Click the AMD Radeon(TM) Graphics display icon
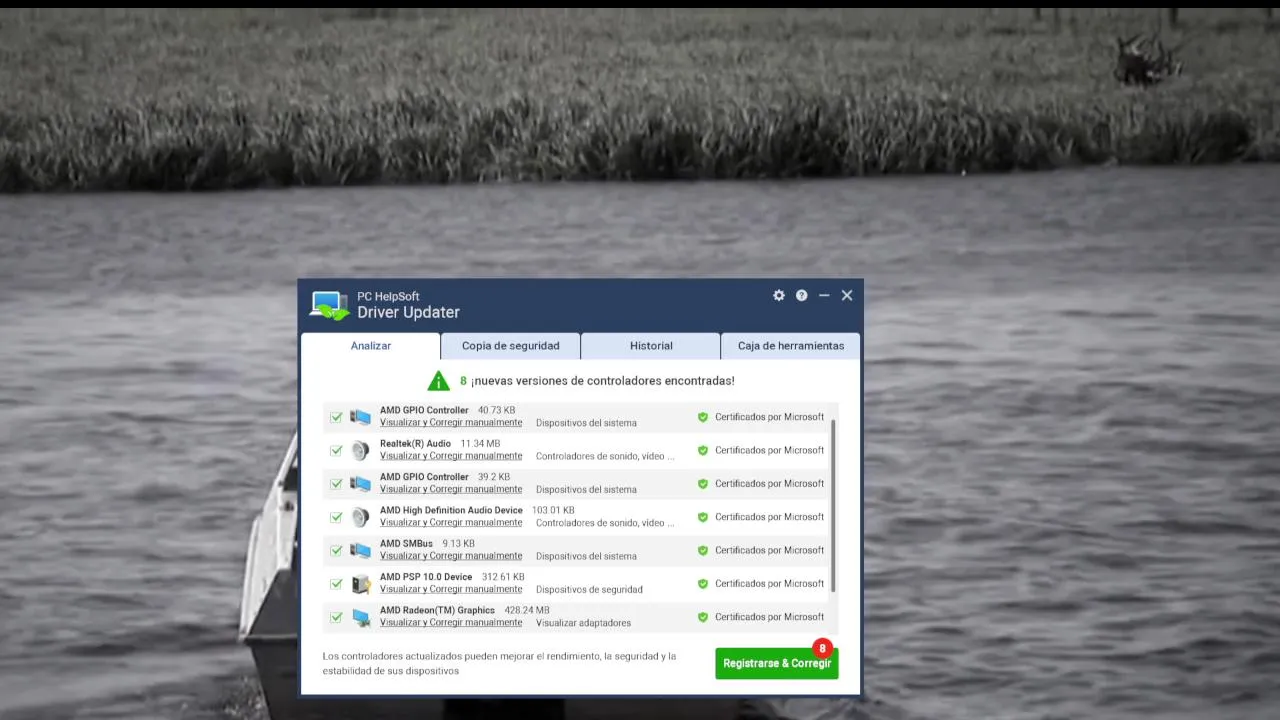This screenshot has width=1280, height=720. coord(360,617)
